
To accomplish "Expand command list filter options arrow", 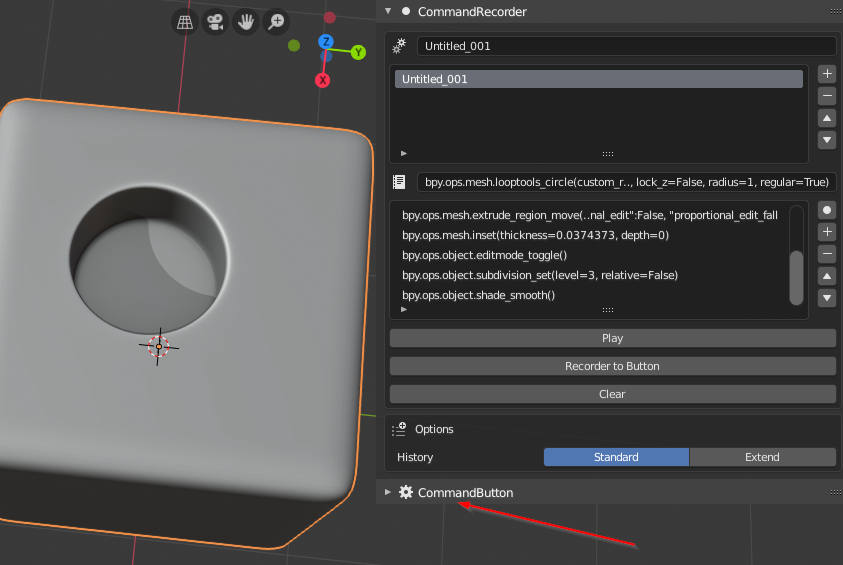I will pyautogui.click(x=404, y=310).
